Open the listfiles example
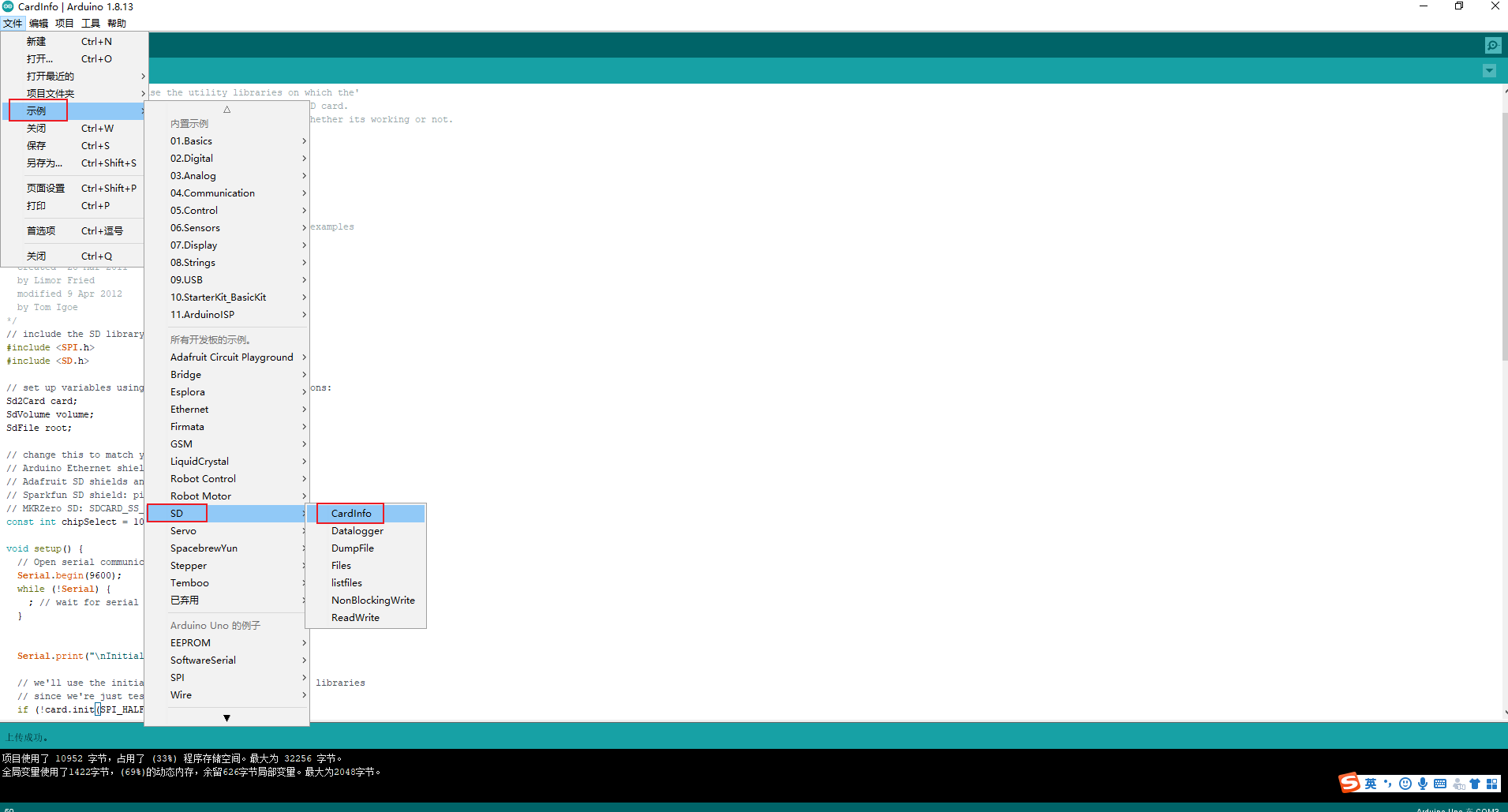 click(x=366, y=582)
